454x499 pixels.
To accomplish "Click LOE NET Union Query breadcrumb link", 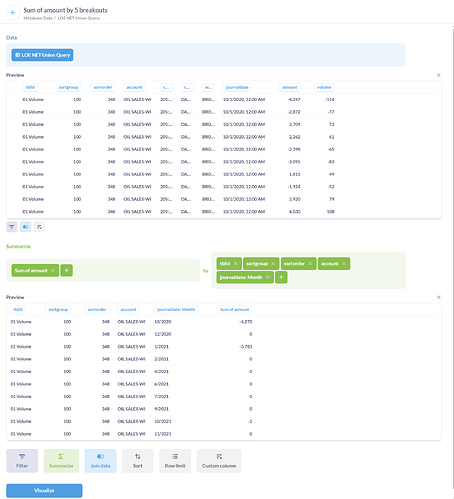I will click(x=79, y=18).
